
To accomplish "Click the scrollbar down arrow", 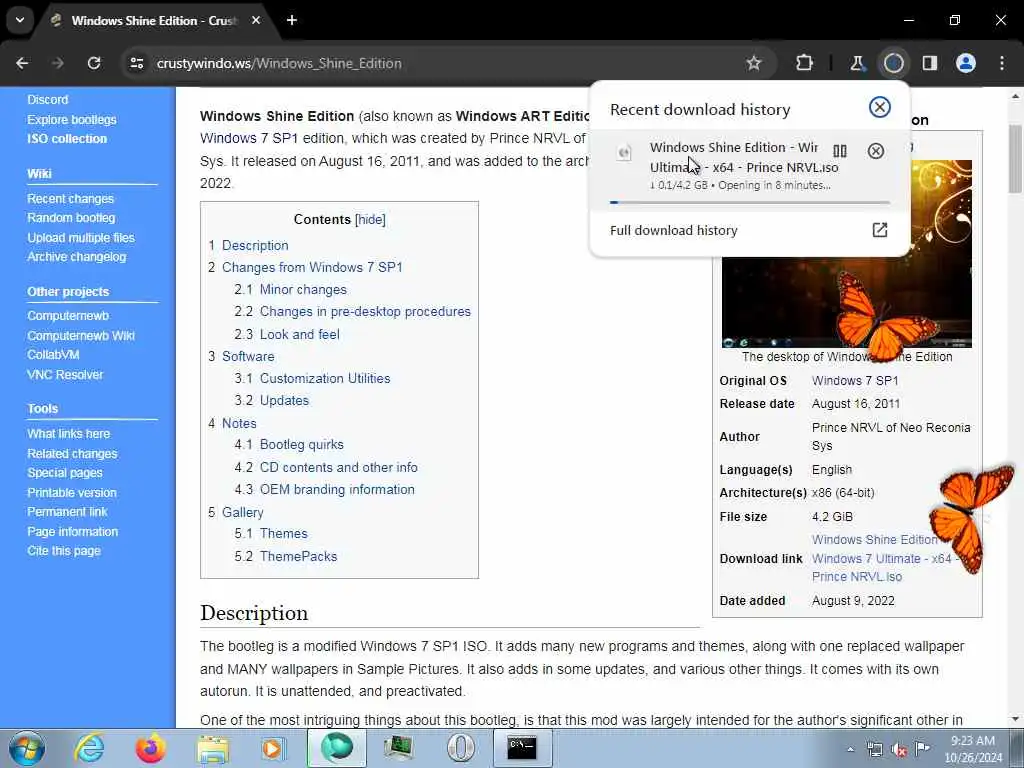I will [1016, 719].
